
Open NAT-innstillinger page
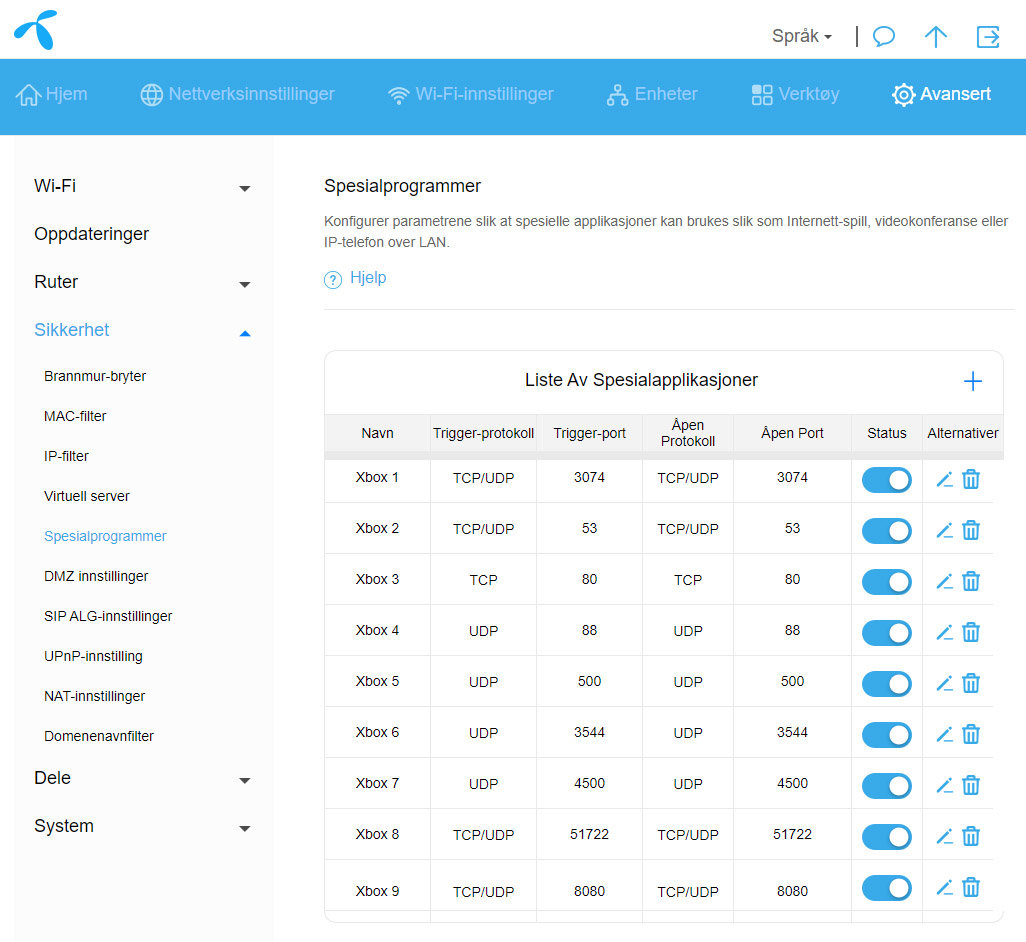[x=95, y=696]
